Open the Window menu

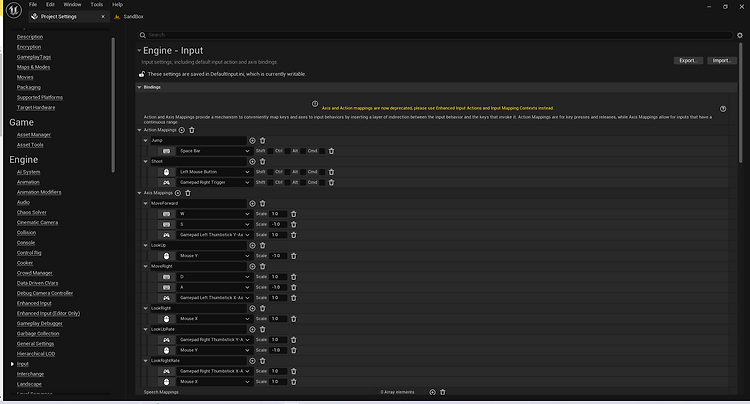pyautogui.click(x=72, y=4)
